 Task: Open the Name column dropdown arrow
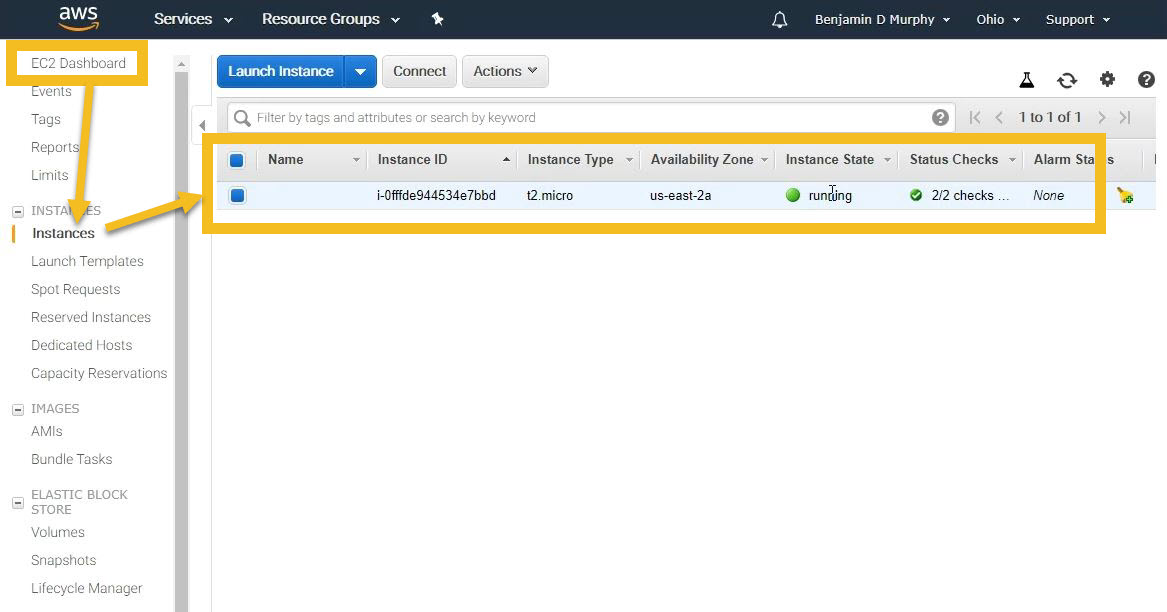point(356,160)
